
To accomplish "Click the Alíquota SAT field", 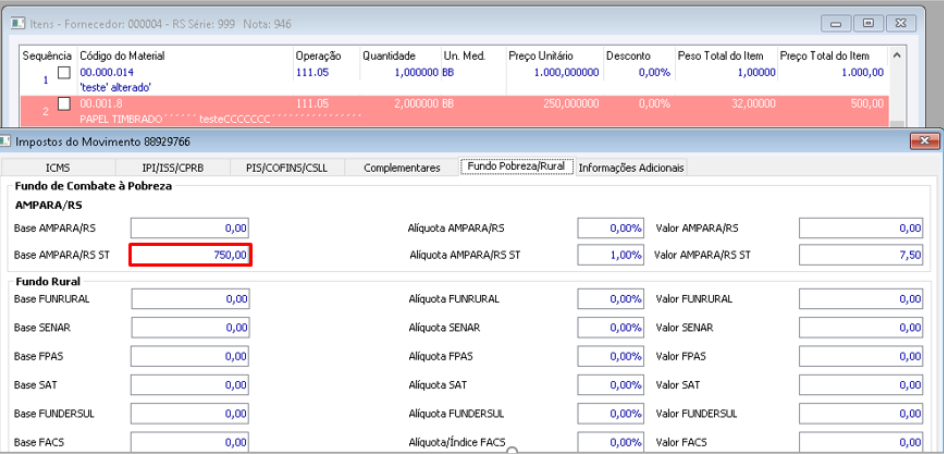I will coord(610,385).
